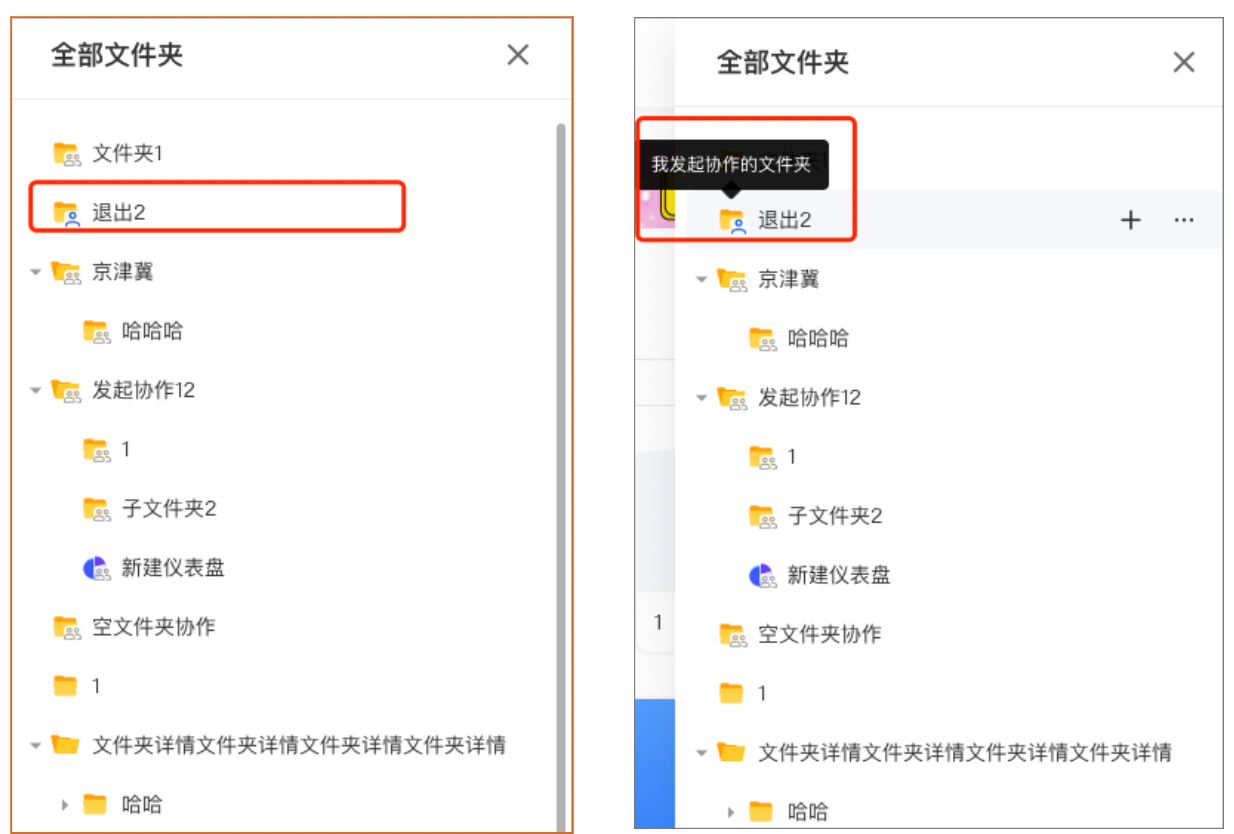Viewport: 1234px width, 834px height.
Task: Select 发起协作12 label in left panel
Action: [x=143, y=390]
